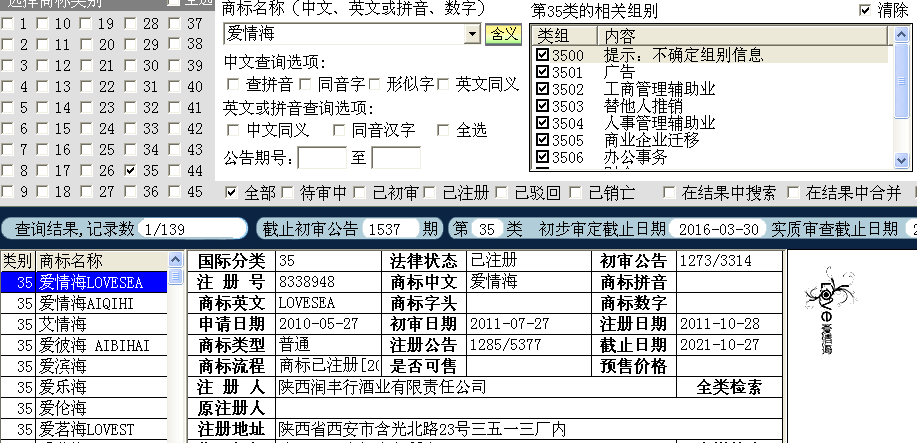The height and width of the screenshot is (443, 917).
Task: Check class 1 checkbox
Action: (7, 24)
